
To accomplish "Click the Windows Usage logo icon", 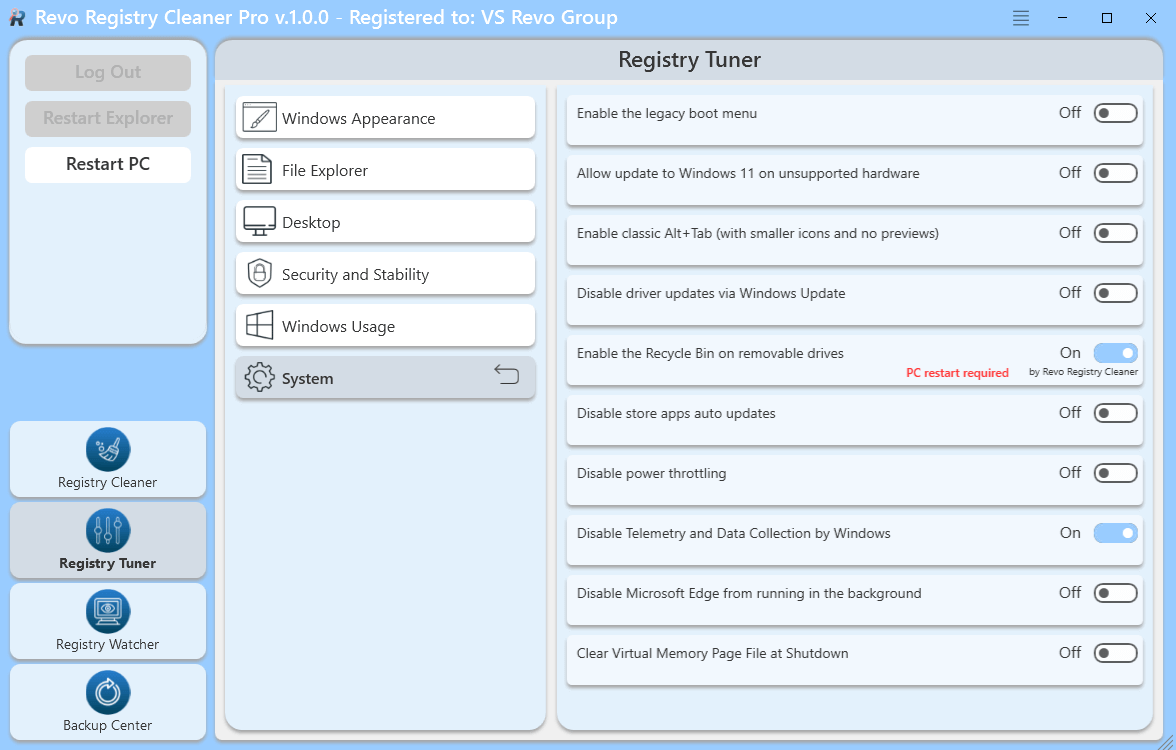I will click(259, 326).
